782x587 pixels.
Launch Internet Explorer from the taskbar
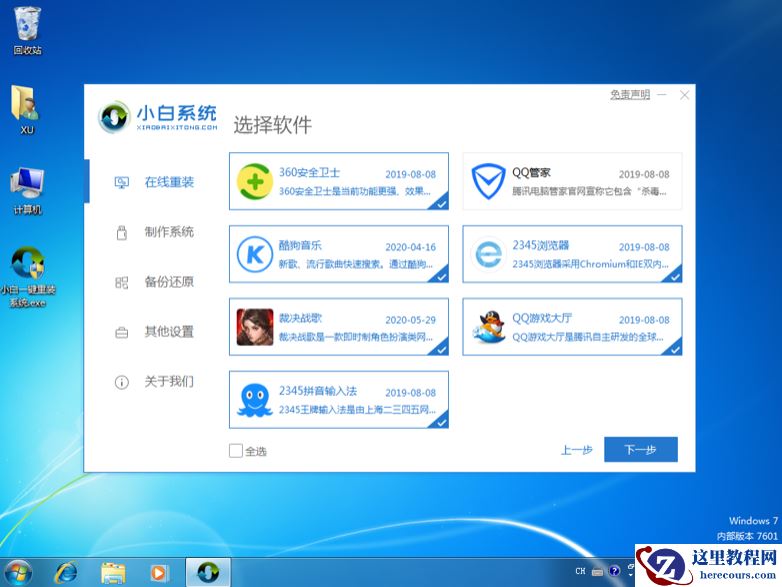click(65, 573)
